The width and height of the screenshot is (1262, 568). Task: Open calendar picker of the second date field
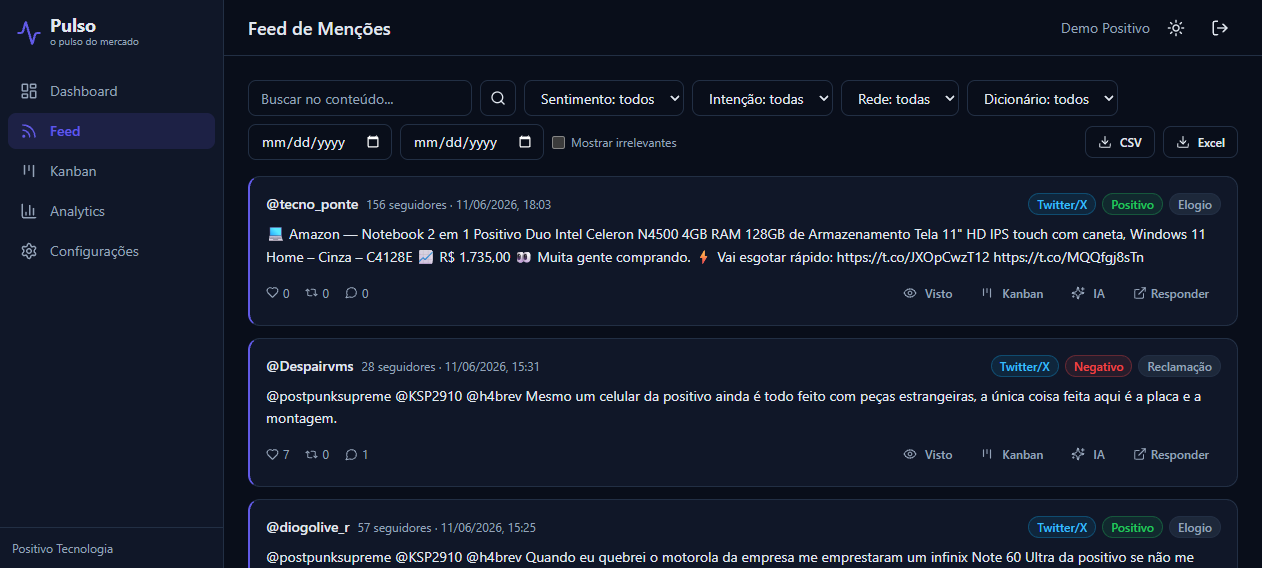click(x=525, y=142)
